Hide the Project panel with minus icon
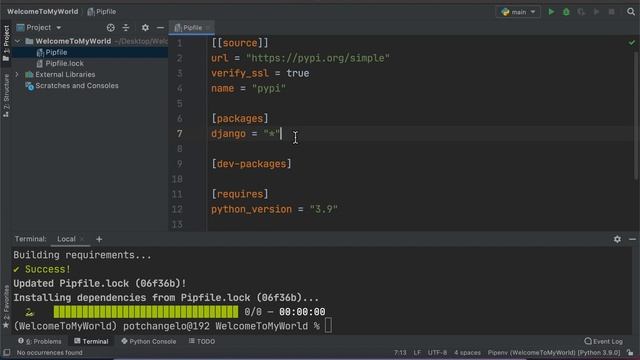 click(x=160, y=27)
